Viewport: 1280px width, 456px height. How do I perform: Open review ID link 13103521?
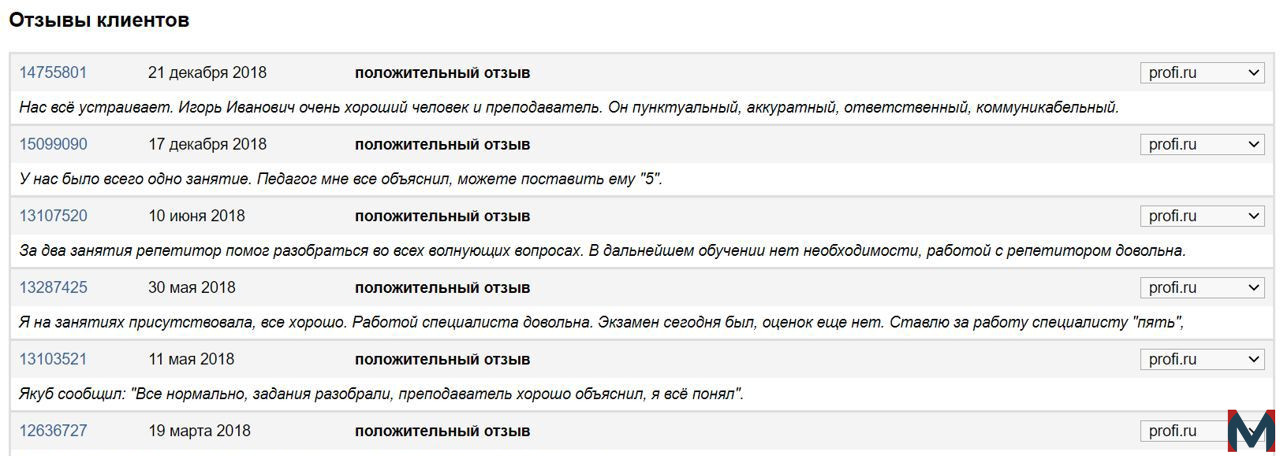coord(53,359)
